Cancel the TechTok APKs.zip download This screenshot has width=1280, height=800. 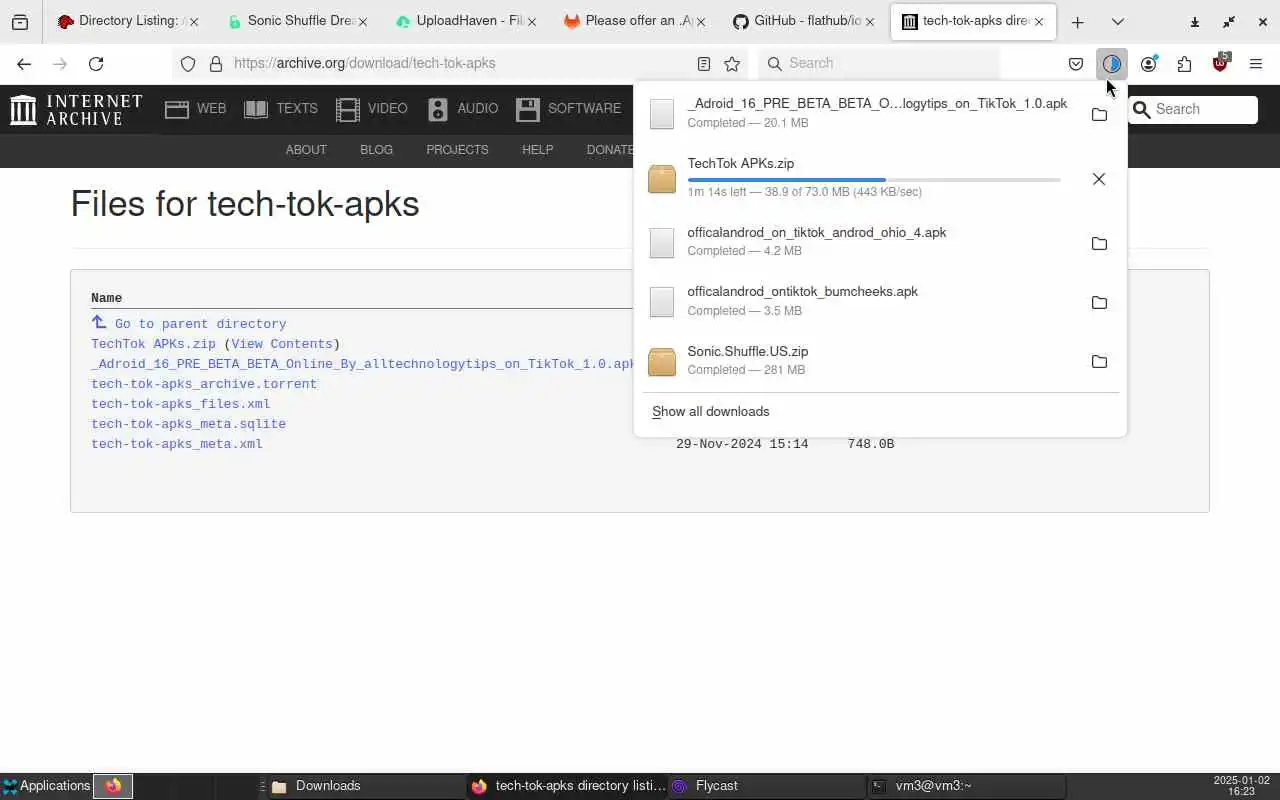1099,179
